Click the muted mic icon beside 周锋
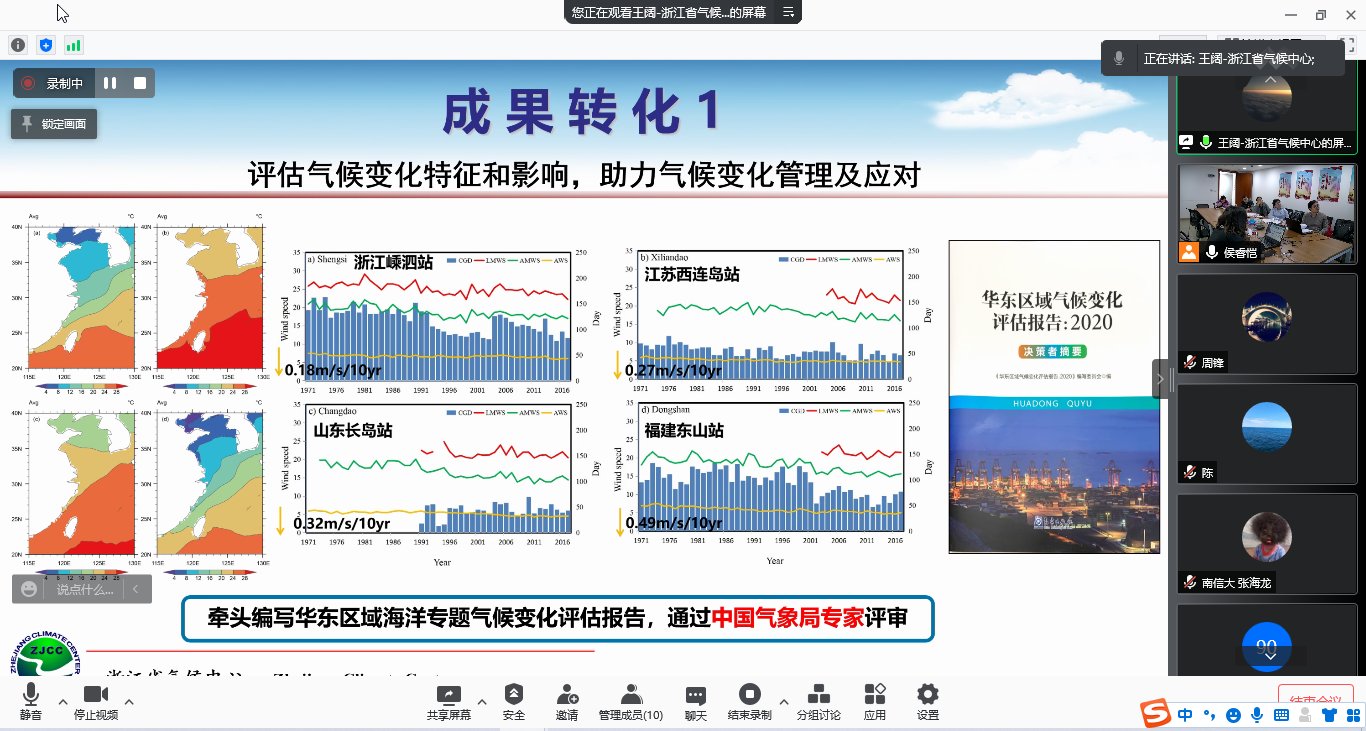Screen dimensions: 1366x731 click(1189, 362)
